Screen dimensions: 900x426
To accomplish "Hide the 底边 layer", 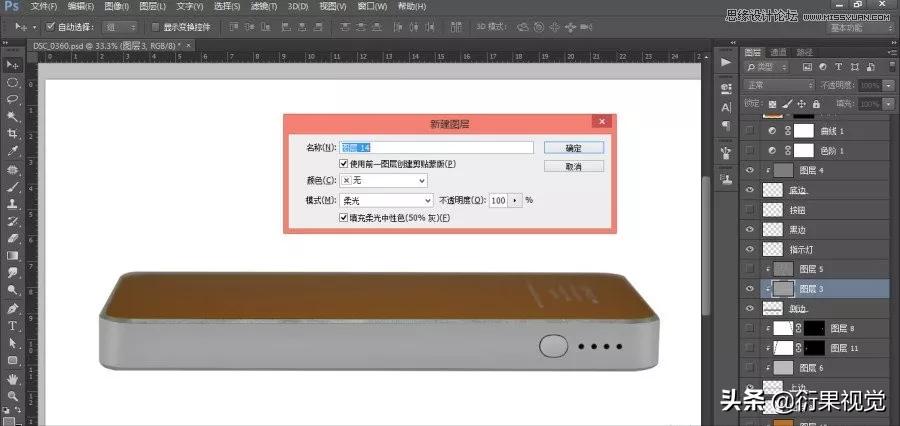I will (748, 190).
